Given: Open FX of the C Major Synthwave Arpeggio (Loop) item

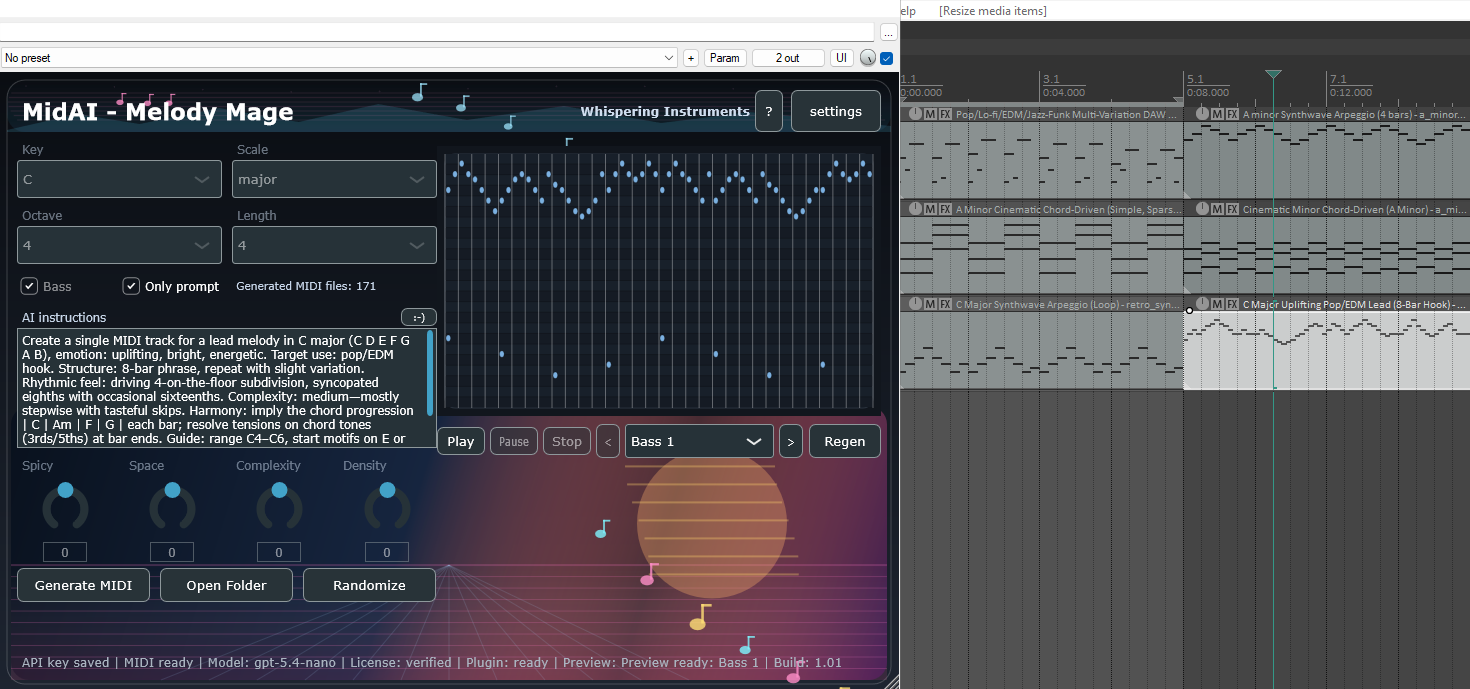Looking at the screenshot, I should pos(945,304).
